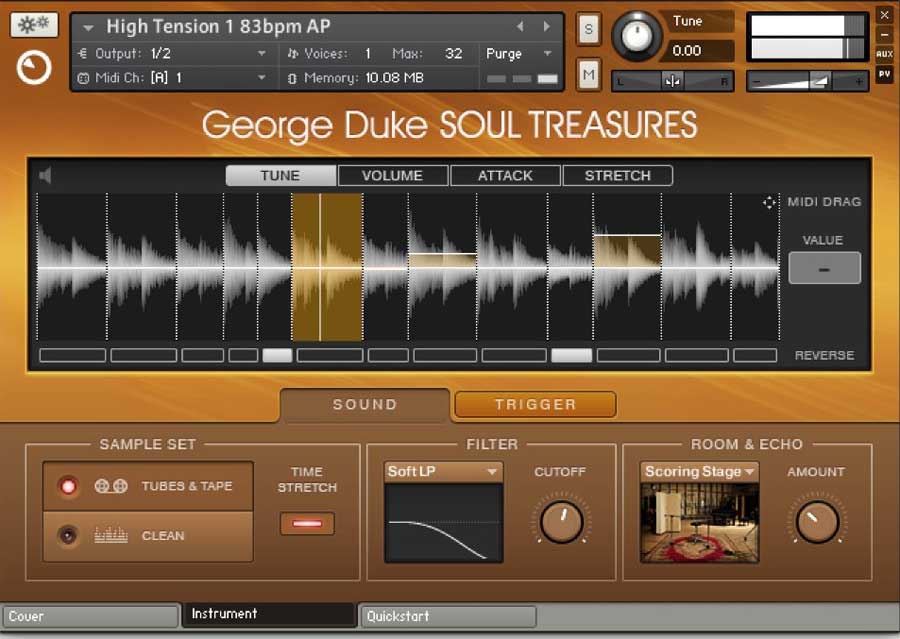Toggle the lit reverse box of tenth slice
The width and height of the screenshot is (900, 639).
[572, 355]
